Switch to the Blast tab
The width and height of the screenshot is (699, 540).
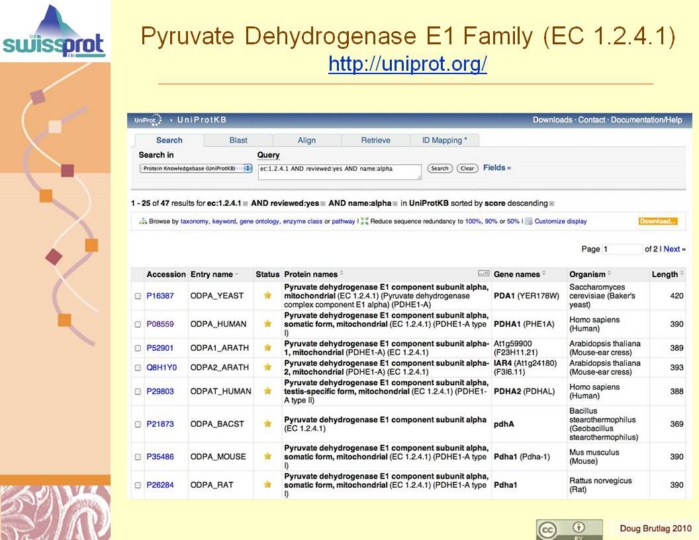pos(238,141)
